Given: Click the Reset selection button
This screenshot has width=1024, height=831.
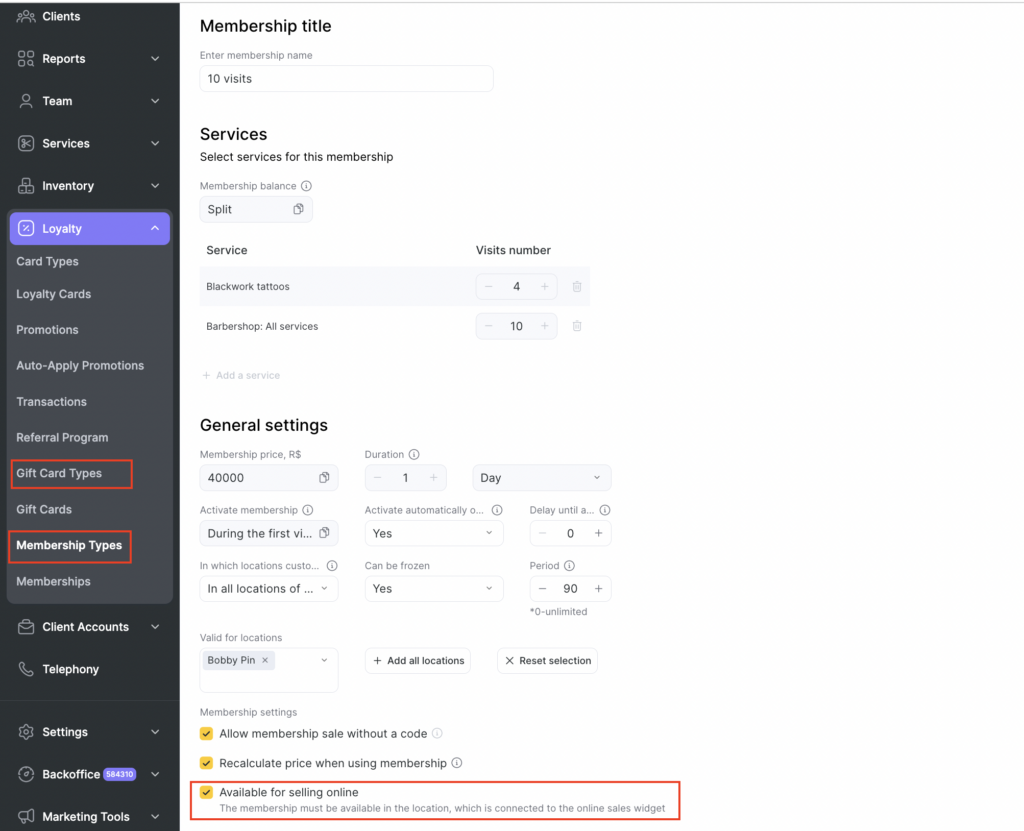Looking at the screenshot, I should (x=547, y=661).
